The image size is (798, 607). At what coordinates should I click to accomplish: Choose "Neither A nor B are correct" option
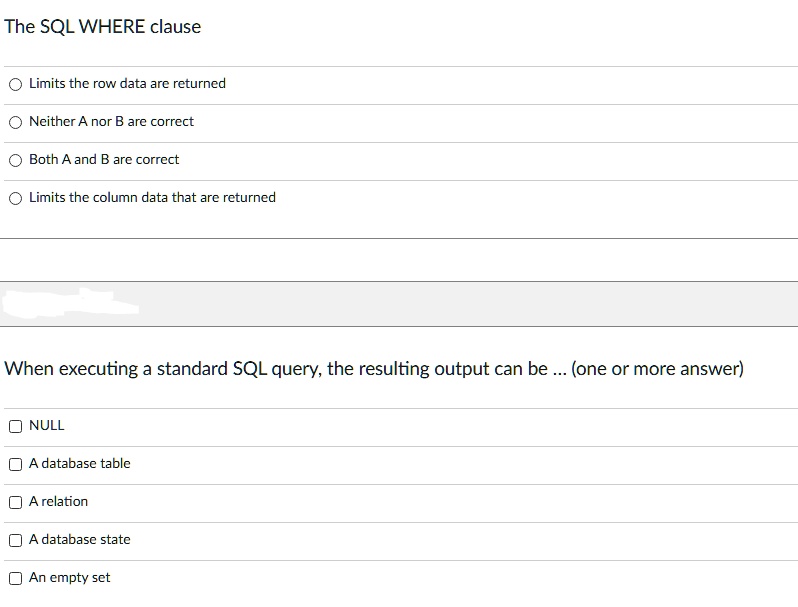pos(15,122)
